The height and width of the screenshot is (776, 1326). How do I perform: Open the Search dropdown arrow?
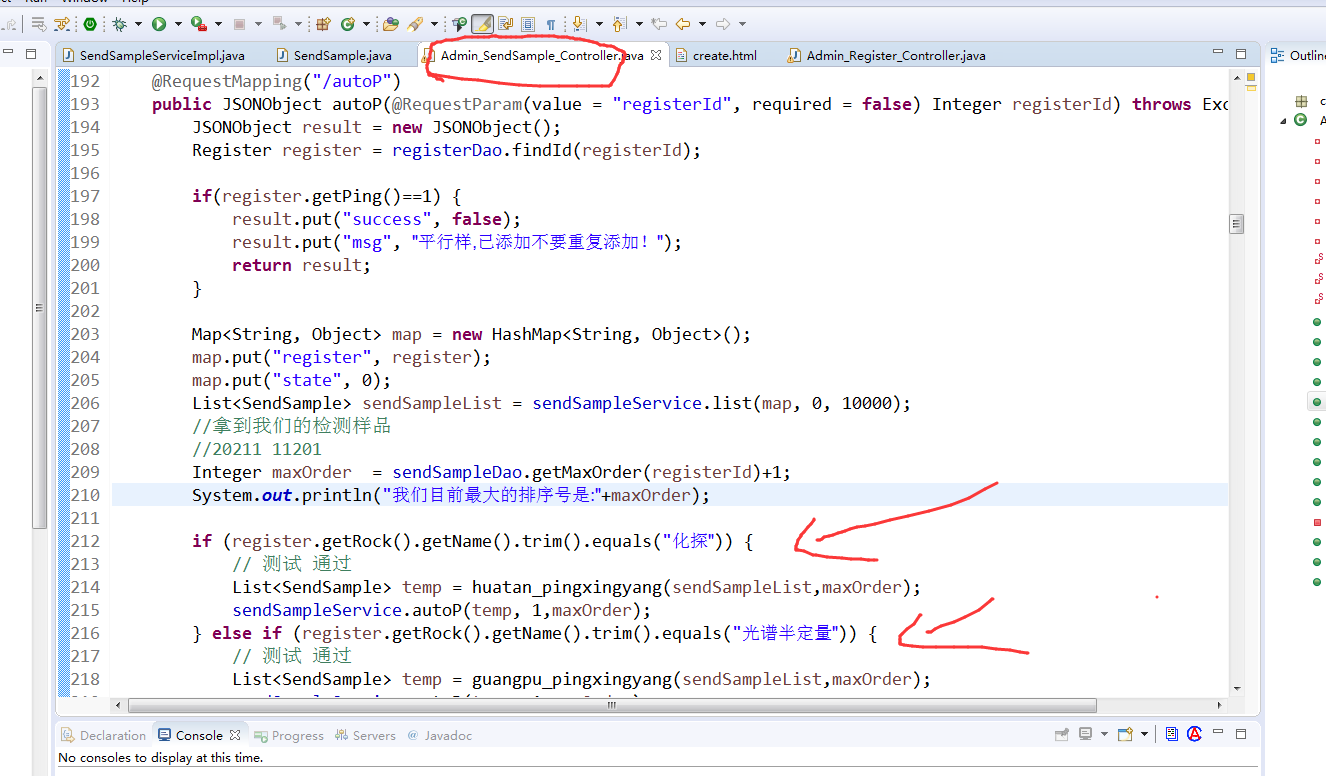(434, 23)
